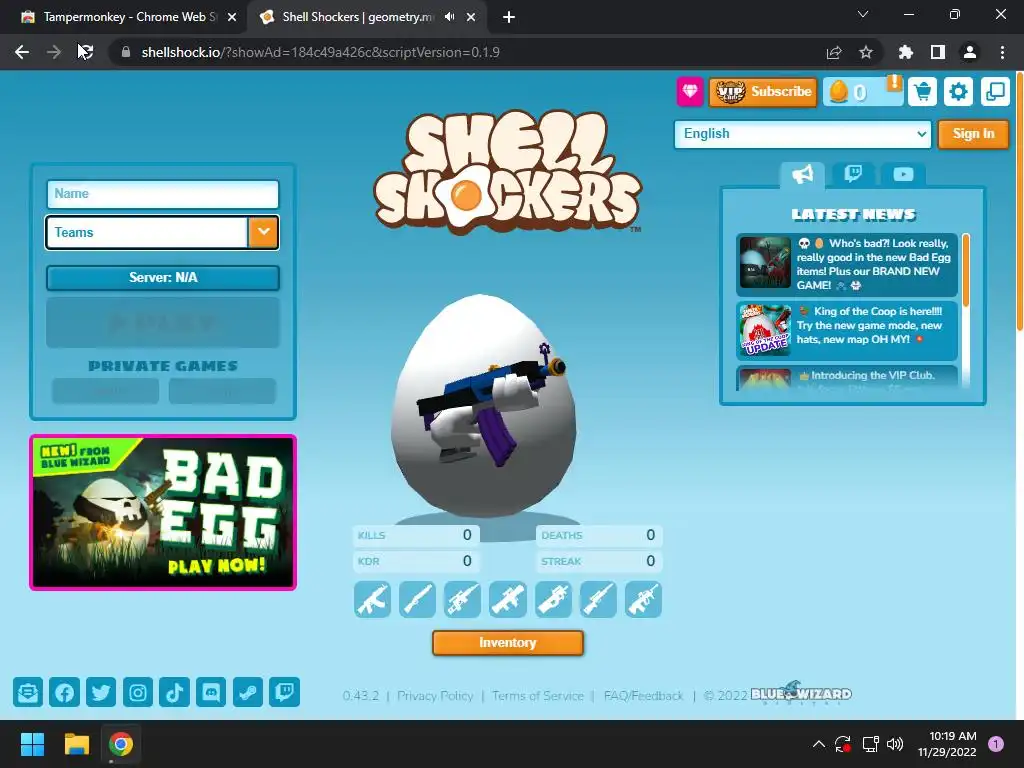1024x768 pixels.
Task: Open the Bad Egg Play Now banner
Action: (163, 513)
